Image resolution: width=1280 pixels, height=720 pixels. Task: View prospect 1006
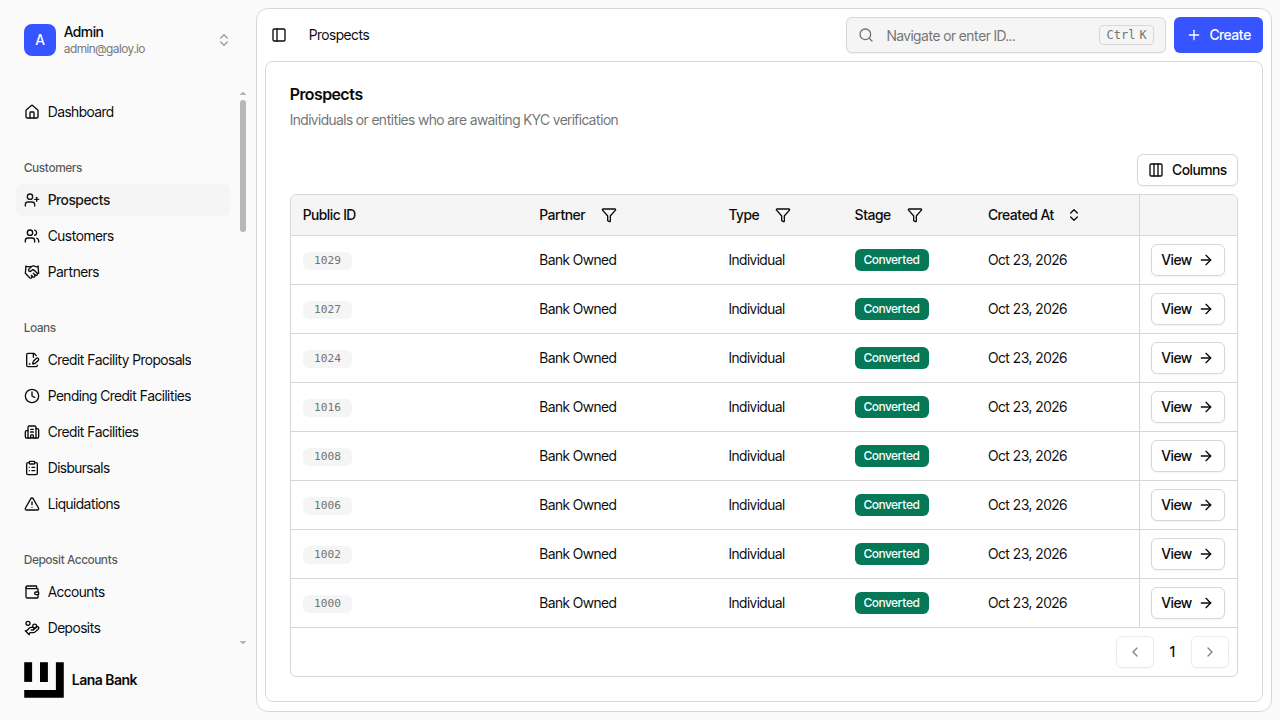[x=1187, y=505]
